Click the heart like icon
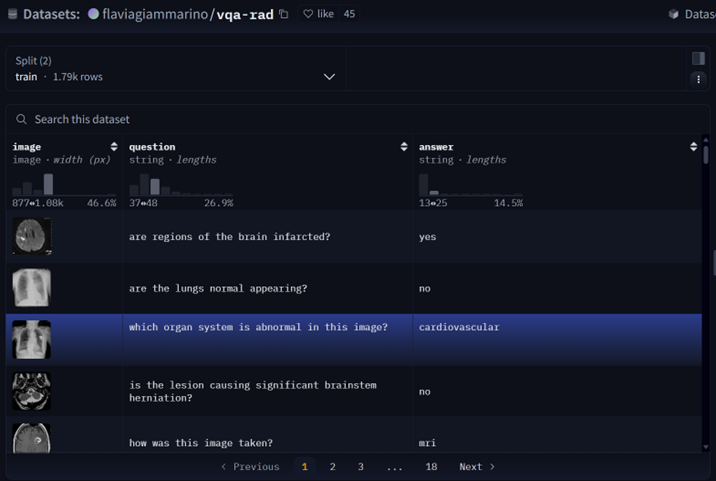Viewport: 716px width, 481px height. pyautogui.click(x=308, y=15)
